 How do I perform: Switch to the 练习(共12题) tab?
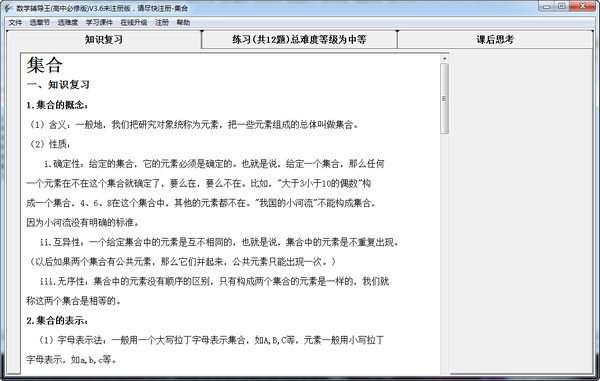coord(299,39)
